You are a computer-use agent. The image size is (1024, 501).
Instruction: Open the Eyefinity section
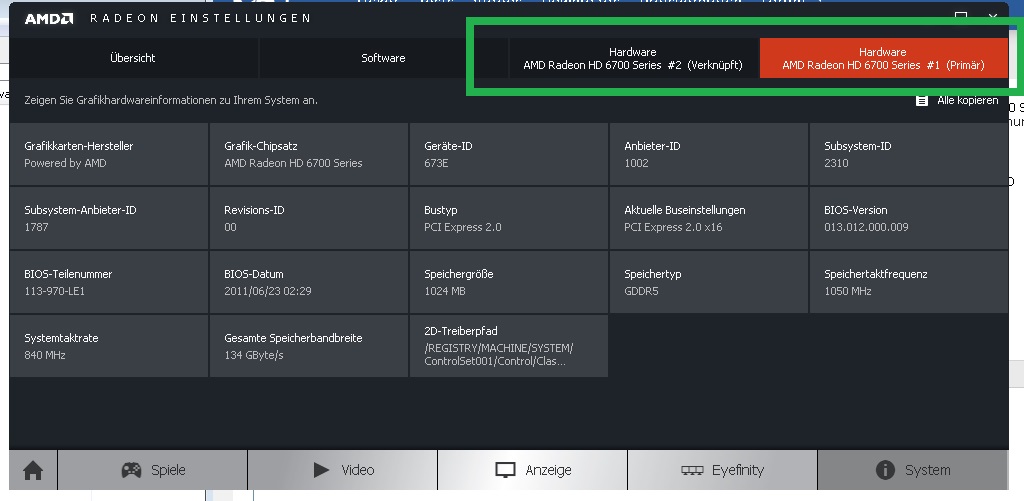point(722,470)
